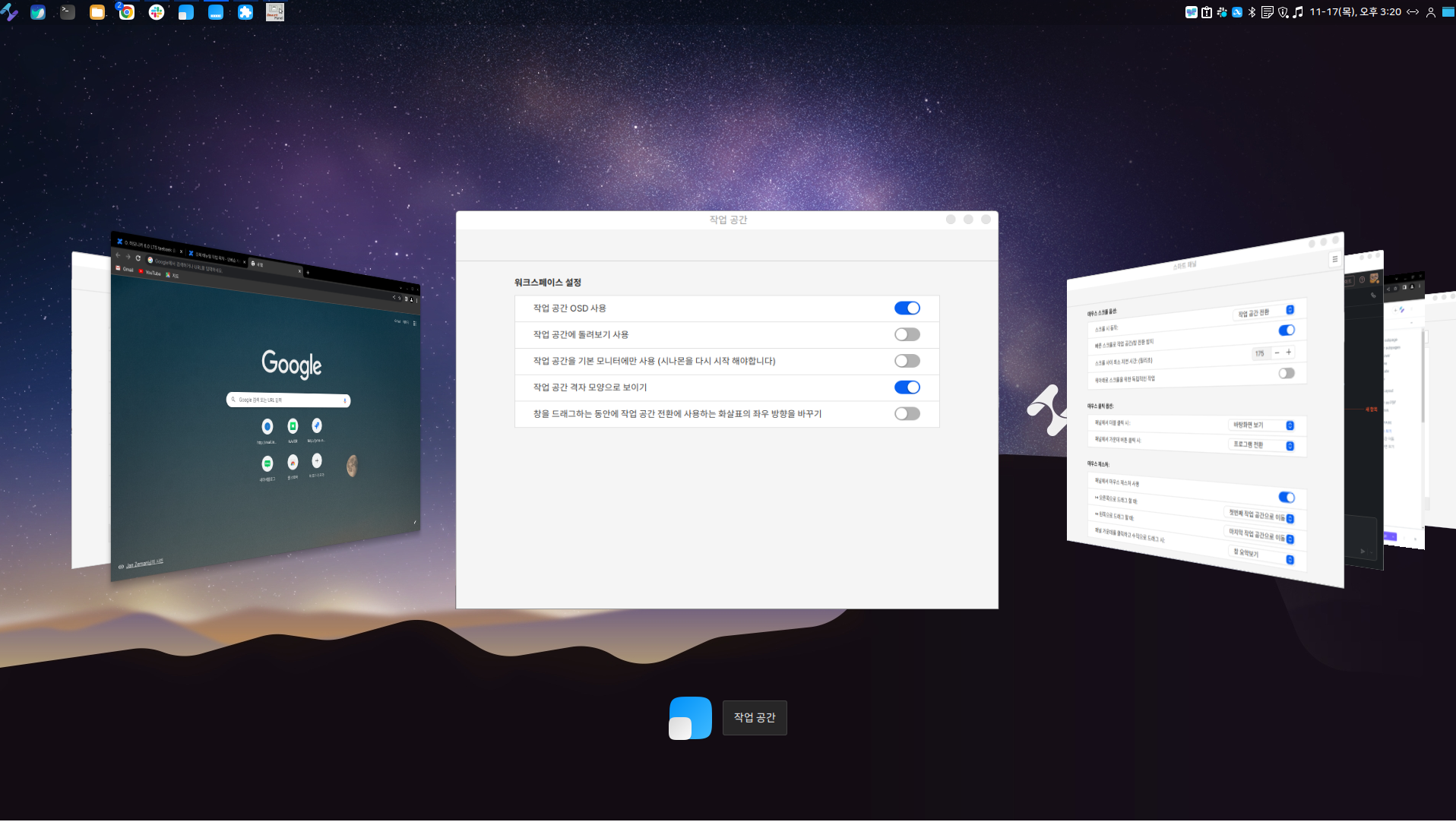Screen dimensions: 1456x822
Task: Open the hamburger menu in Smart Panel window
Action: pos(1334,260)
